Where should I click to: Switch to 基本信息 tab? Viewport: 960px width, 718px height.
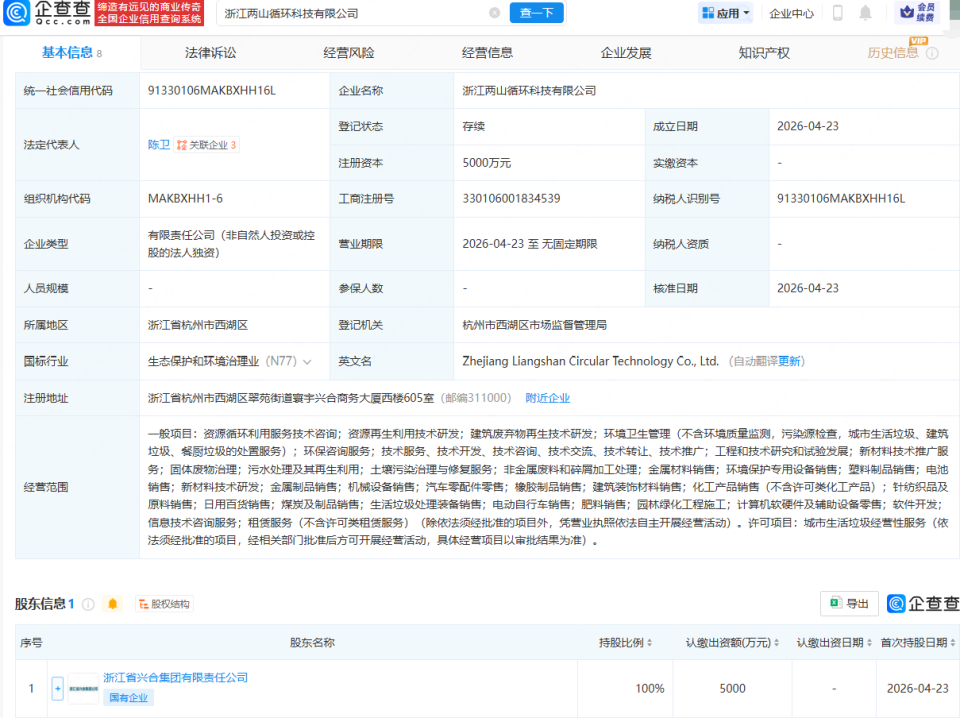coord(71,53)
